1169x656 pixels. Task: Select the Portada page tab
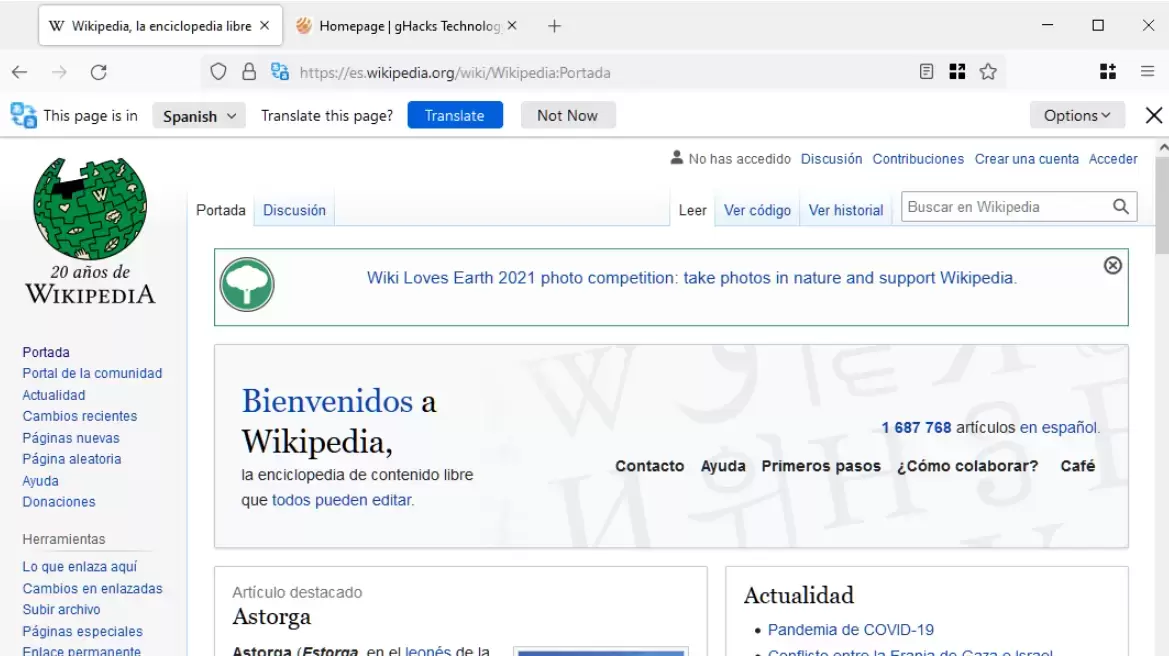tap(221, 210)
